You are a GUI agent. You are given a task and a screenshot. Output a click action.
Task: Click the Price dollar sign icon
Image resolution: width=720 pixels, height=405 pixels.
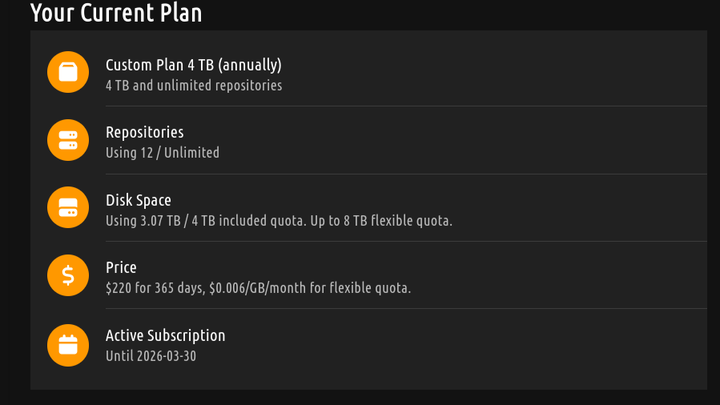tap(68, 276)
